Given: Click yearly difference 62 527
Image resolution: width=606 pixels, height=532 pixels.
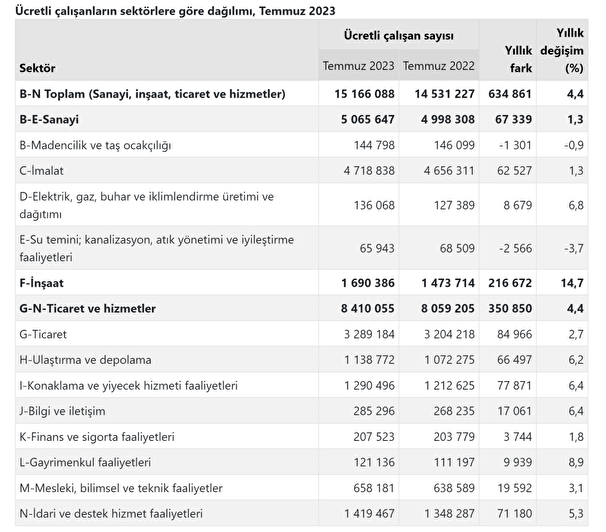Looking at the screenshot, I should 514,171.
